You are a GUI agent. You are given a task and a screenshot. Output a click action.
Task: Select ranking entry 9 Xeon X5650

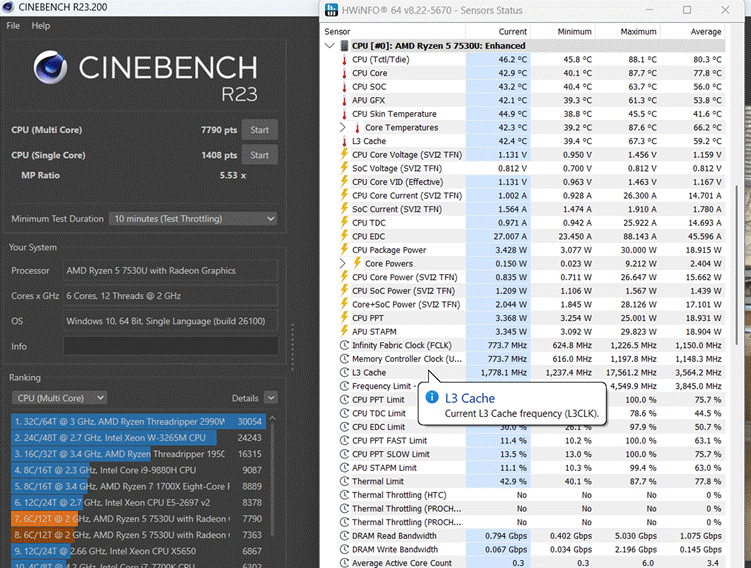(x=137, y=551)
